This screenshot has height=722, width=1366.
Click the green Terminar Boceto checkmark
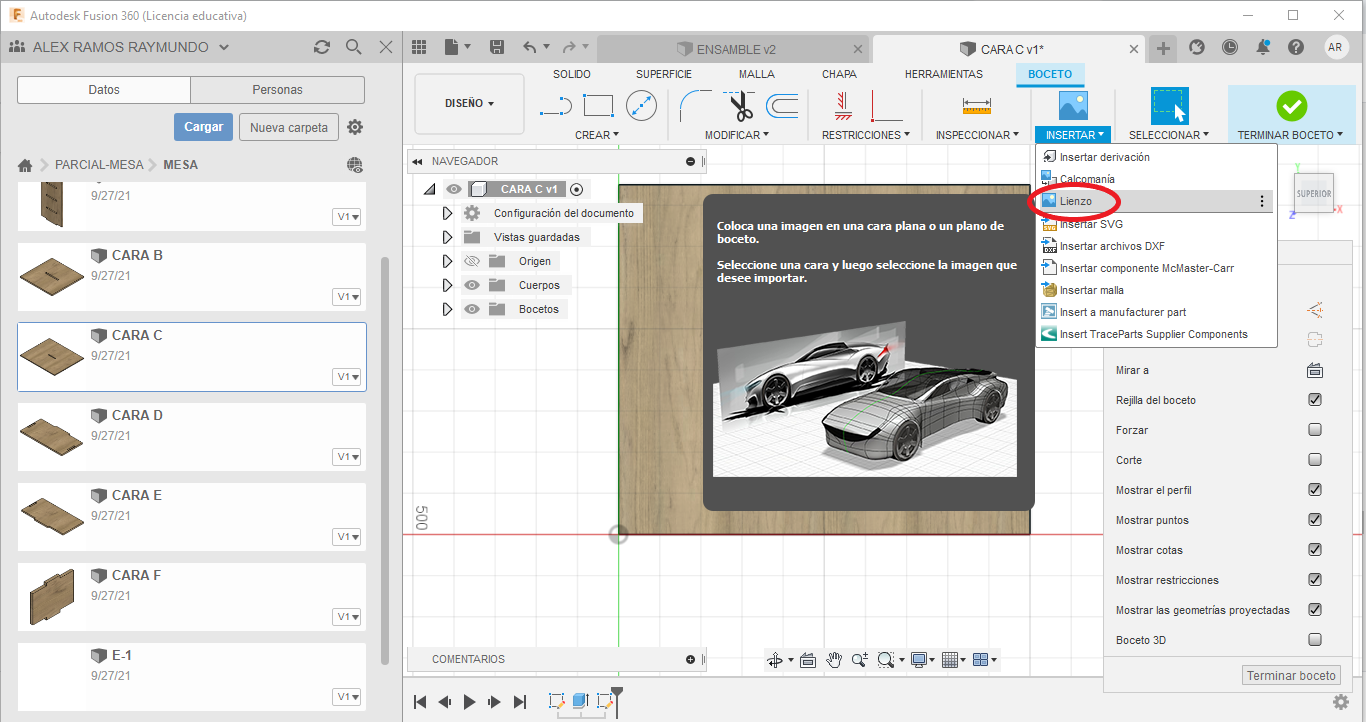point(1291,106)
